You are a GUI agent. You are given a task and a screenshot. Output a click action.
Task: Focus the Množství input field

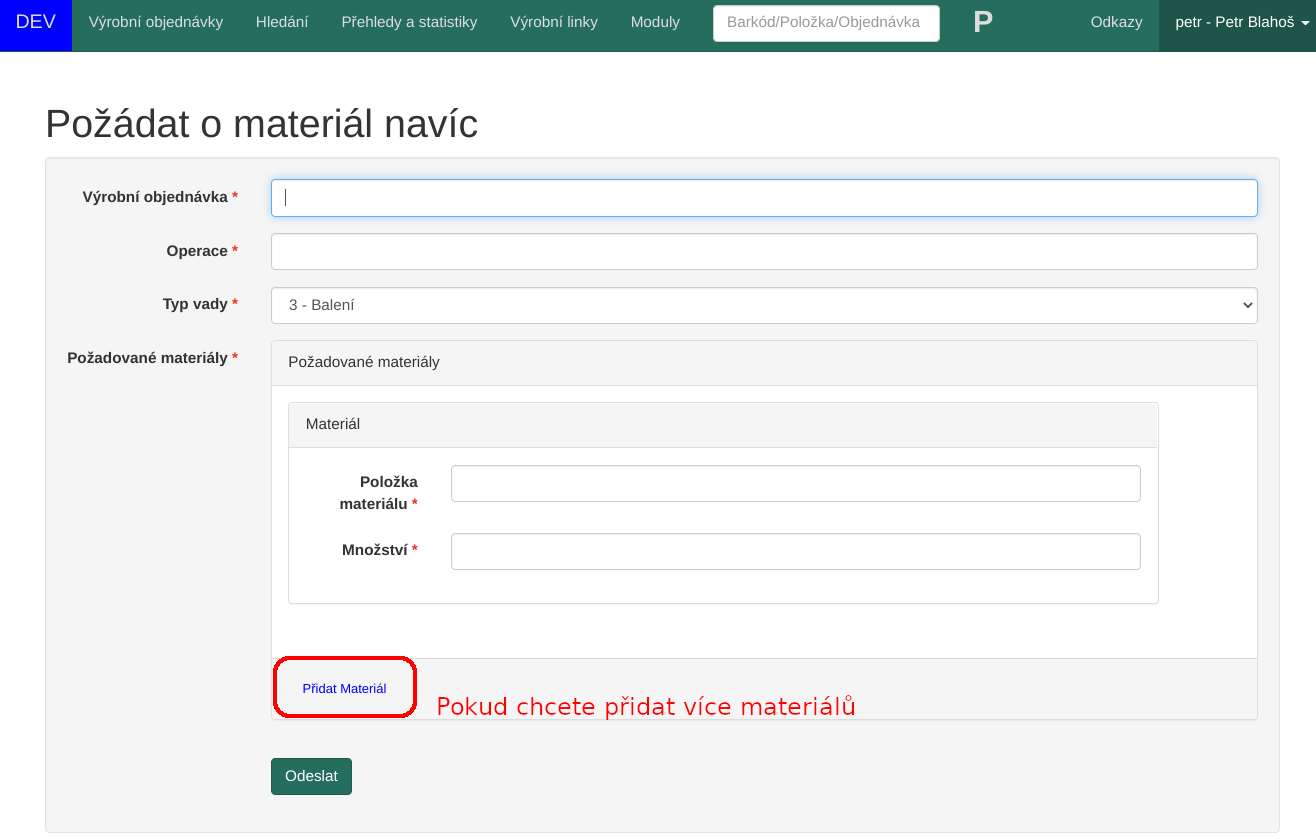pos(795,551)
